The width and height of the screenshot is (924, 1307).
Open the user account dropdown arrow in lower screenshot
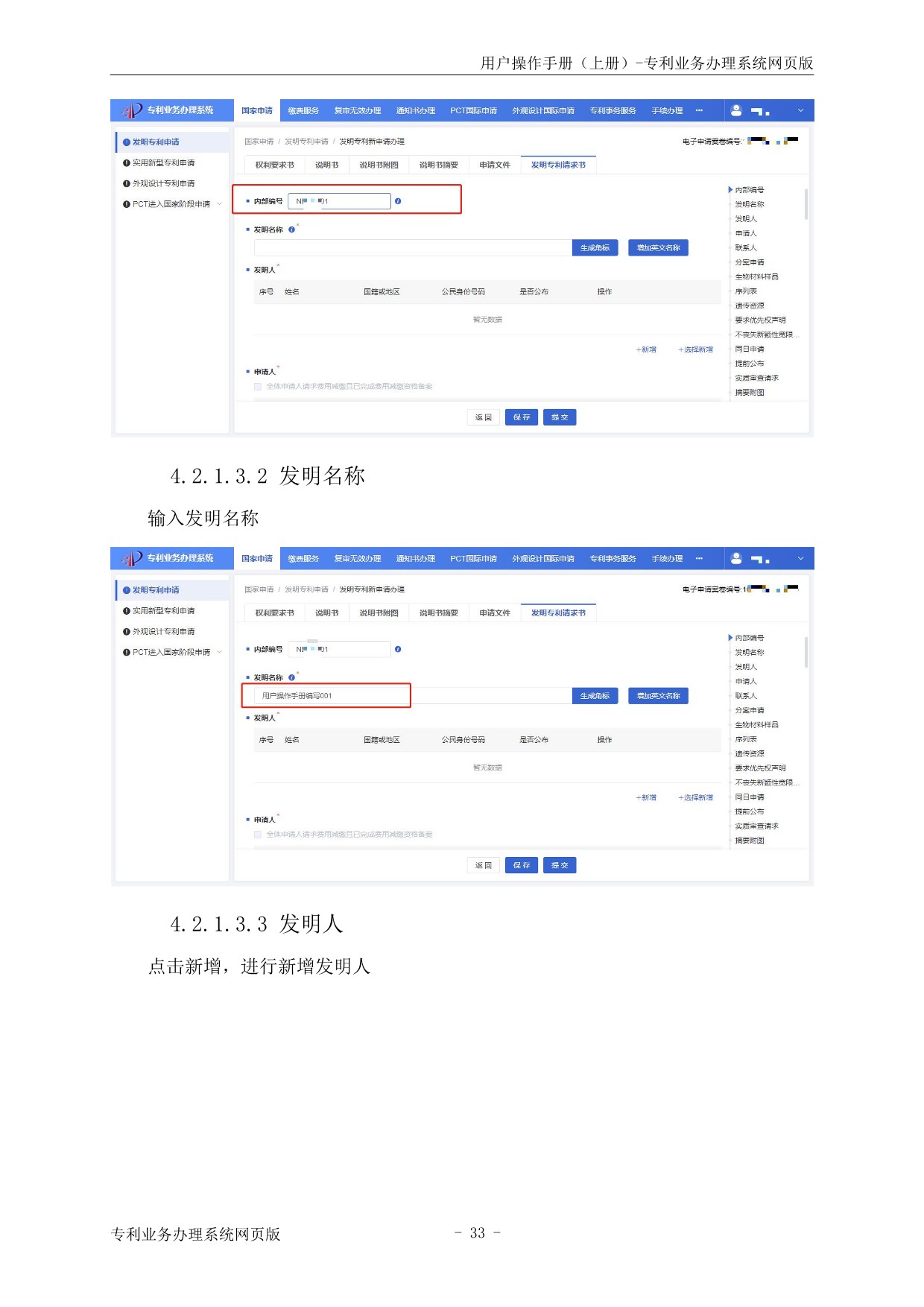[x=800, y=558]
